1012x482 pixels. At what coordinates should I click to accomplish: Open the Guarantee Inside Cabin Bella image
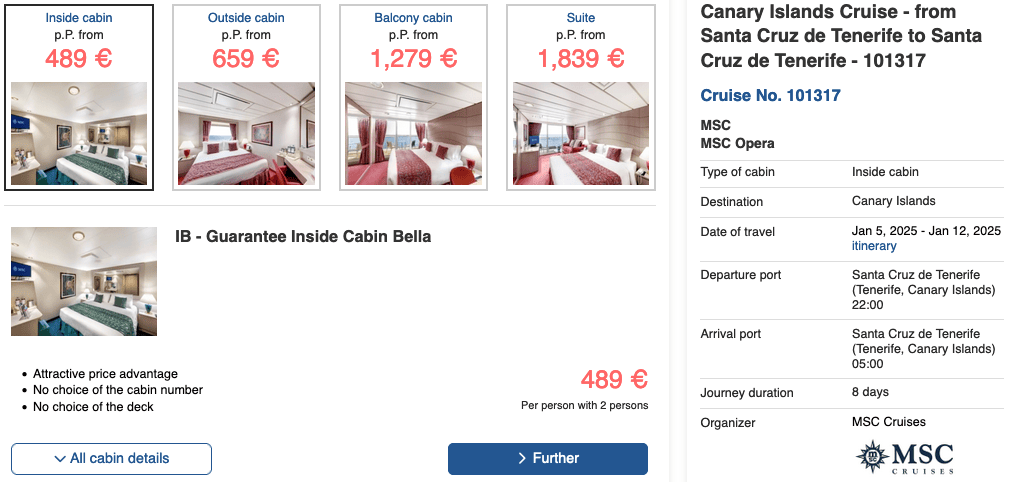pyautogui.click(x=84, y=281)
